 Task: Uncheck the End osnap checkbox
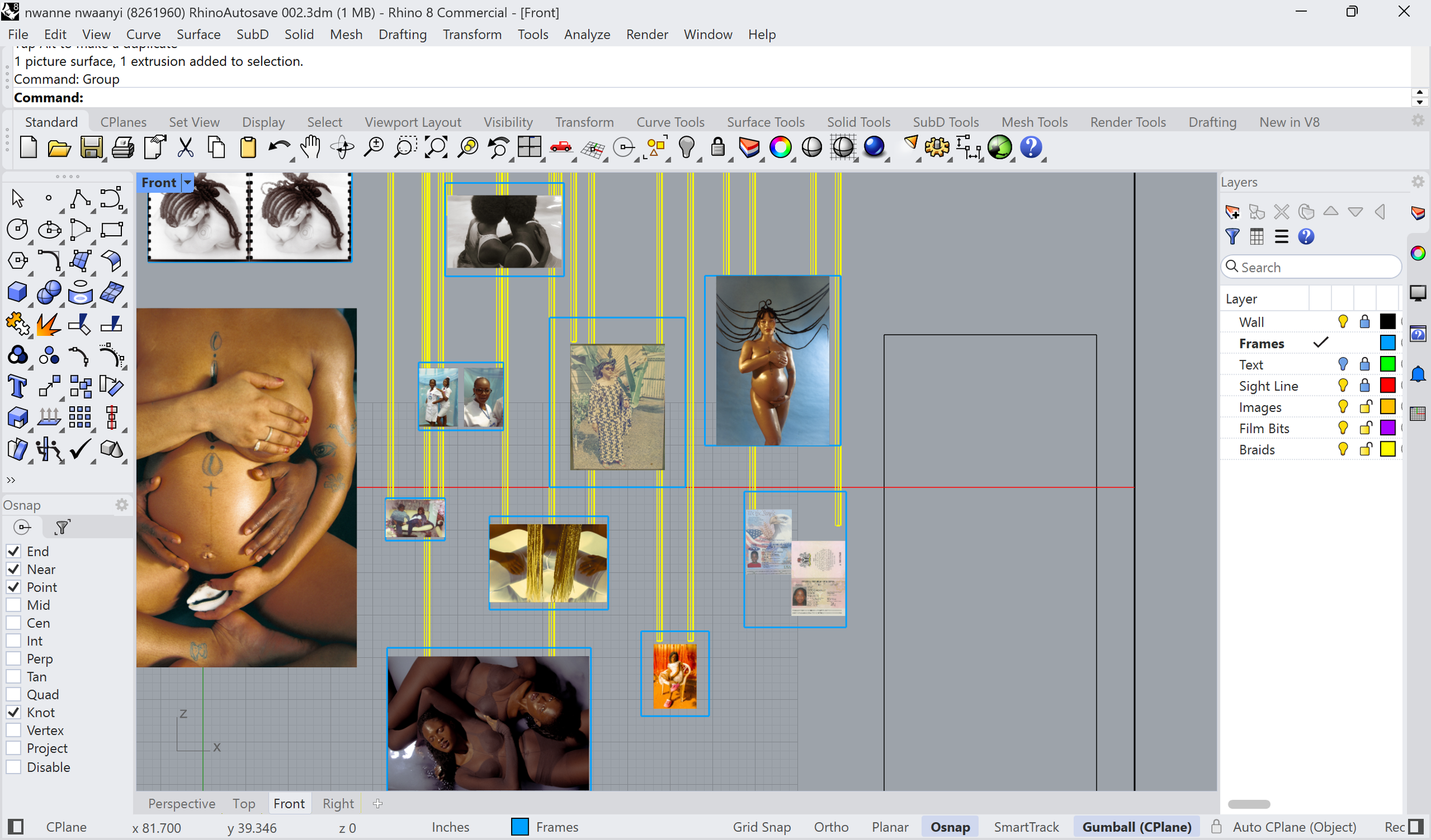[14, 552]
